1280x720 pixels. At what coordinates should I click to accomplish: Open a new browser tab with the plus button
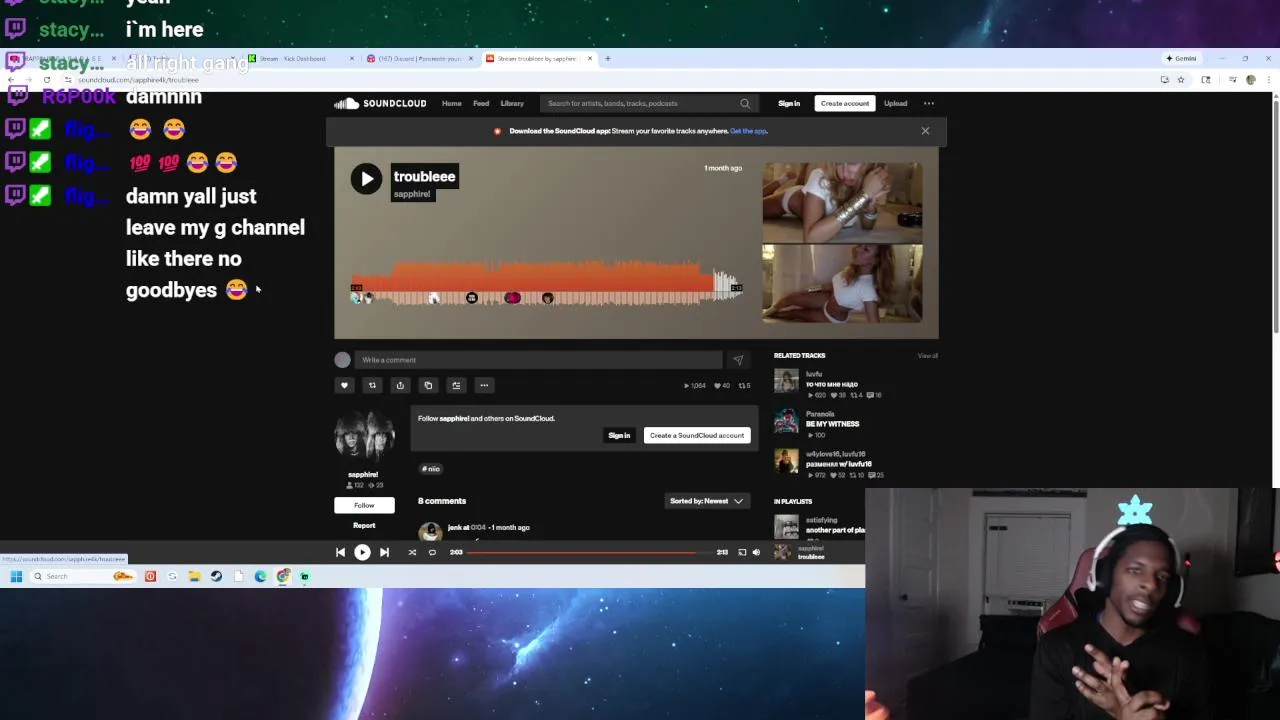(x=607, y=58)
